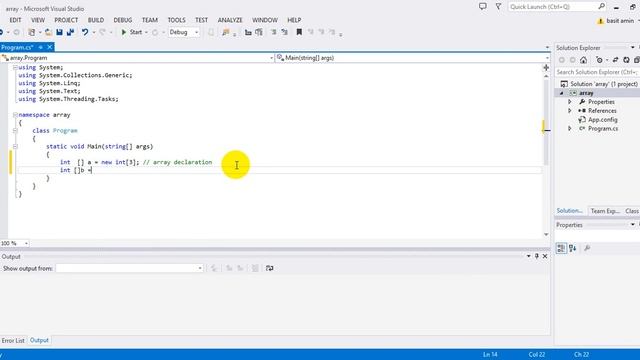This screenshot has height=360, width=640.
Task: Click the Properties Categorized view icon
Action: 562,248
